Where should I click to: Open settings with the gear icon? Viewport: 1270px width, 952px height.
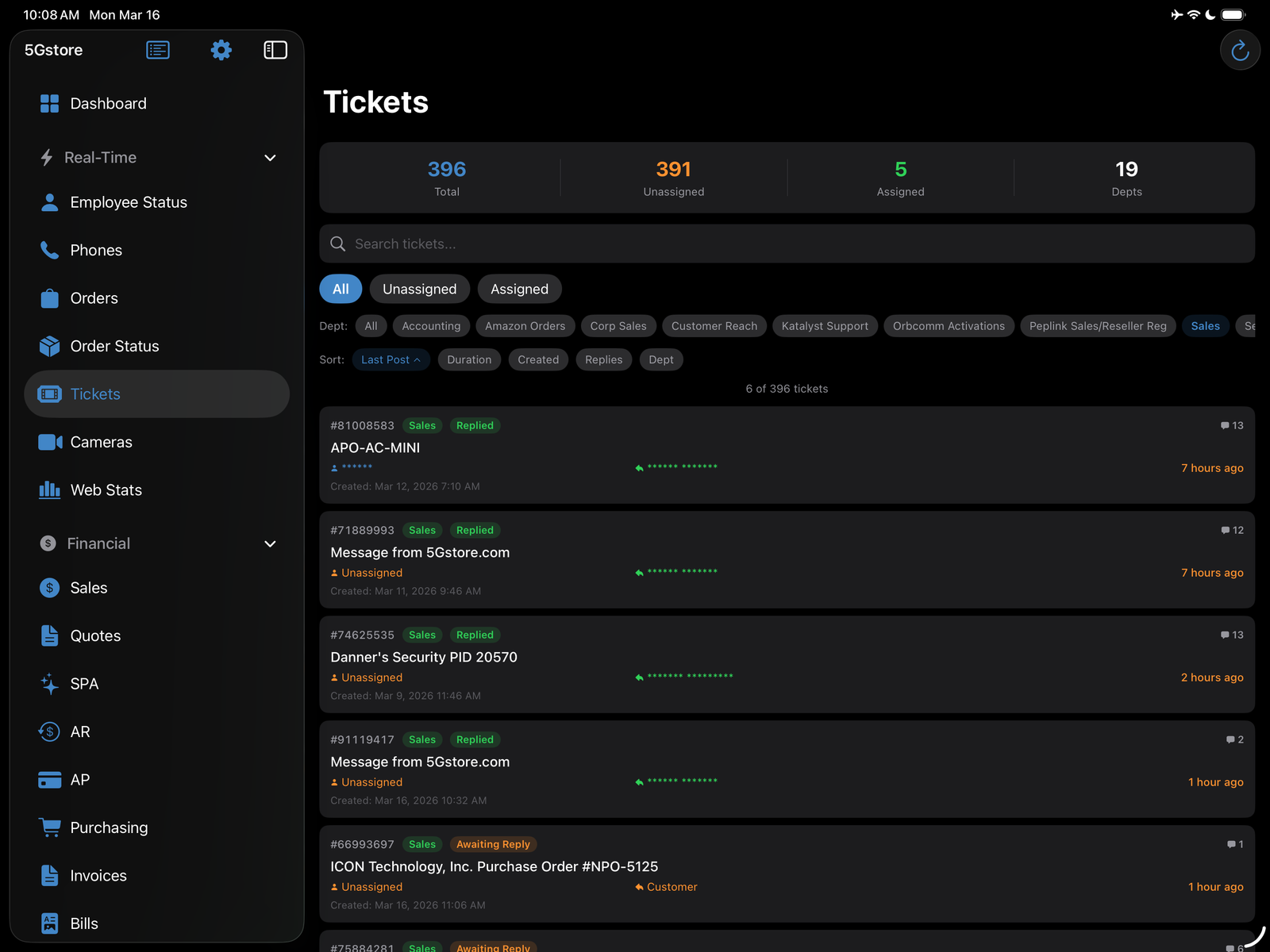(x=221, y=49)
